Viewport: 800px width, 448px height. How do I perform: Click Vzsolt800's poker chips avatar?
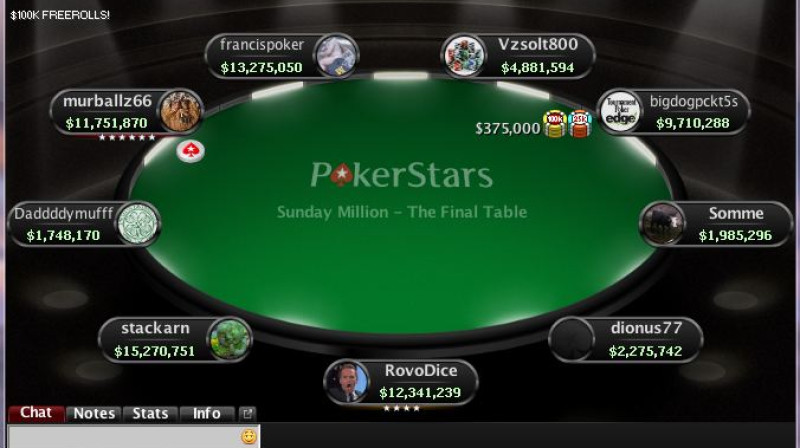click(x=464, y=56)
